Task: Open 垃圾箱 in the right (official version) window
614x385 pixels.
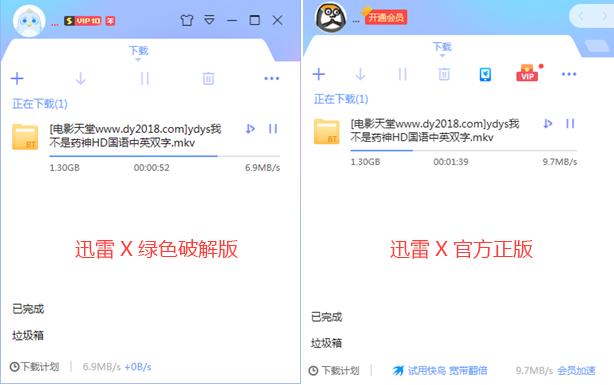Action: click(x=327, y=343)
